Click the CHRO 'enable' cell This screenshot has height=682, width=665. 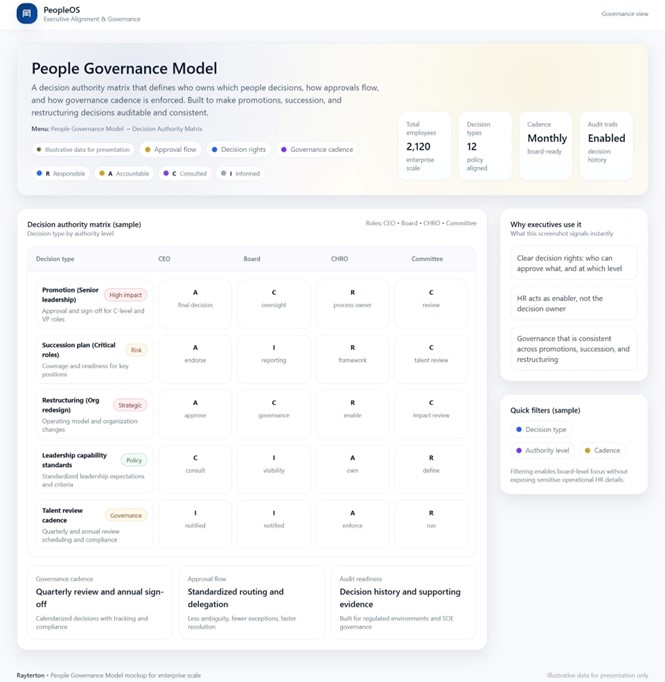[x=353, y=414]
